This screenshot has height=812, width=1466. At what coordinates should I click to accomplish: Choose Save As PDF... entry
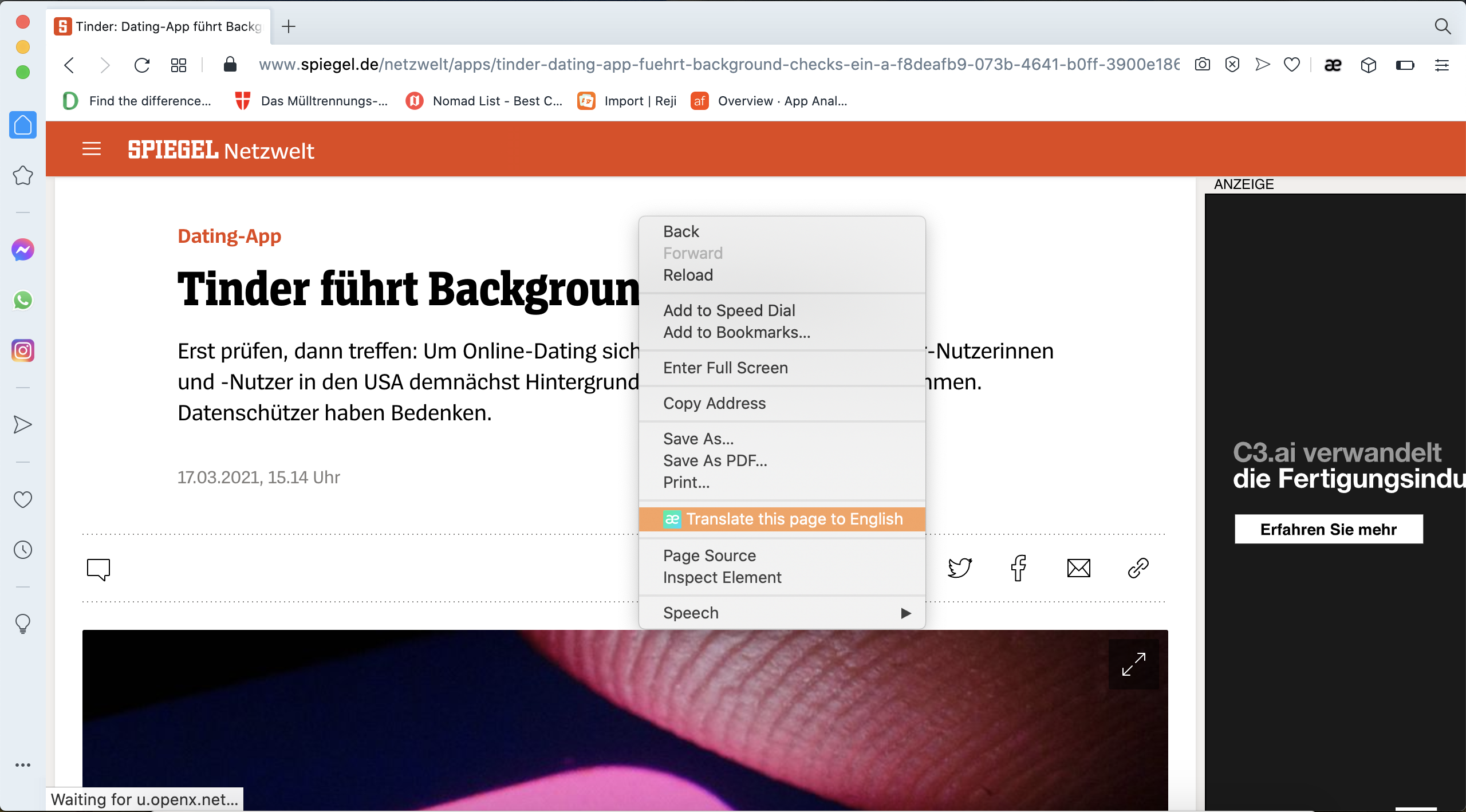pos(782,460)
